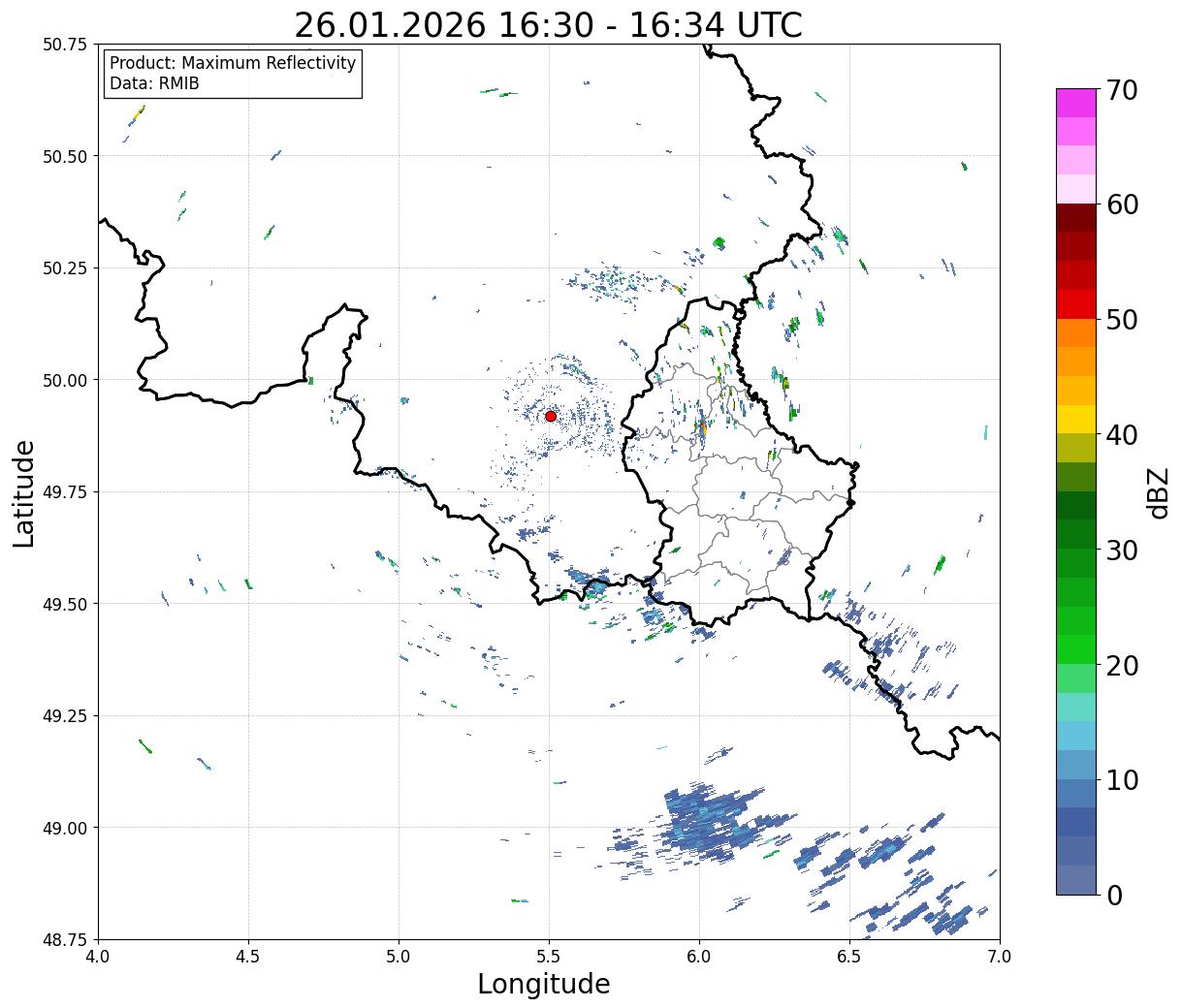Click the latitude tick label 50.25
The image size is (1182, 1008).
[65, 268]
